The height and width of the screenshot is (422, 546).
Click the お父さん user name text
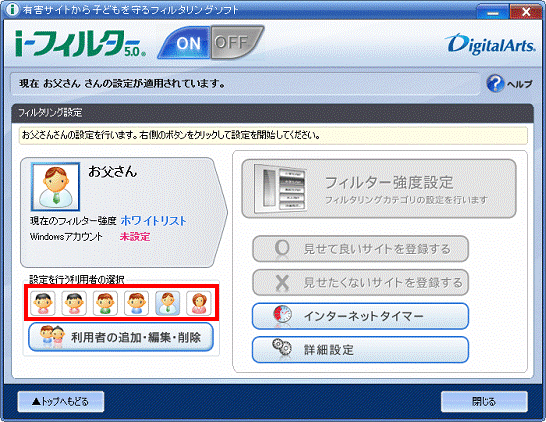tap(112, 171)
